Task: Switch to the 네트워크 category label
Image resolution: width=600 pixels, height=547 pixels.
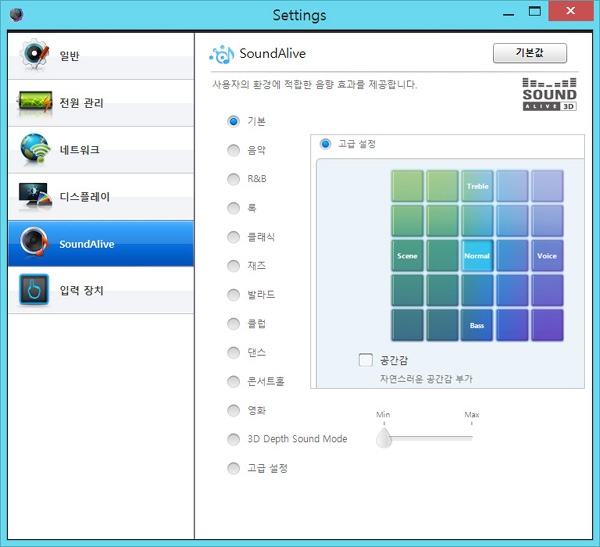Action: (79, 150)
